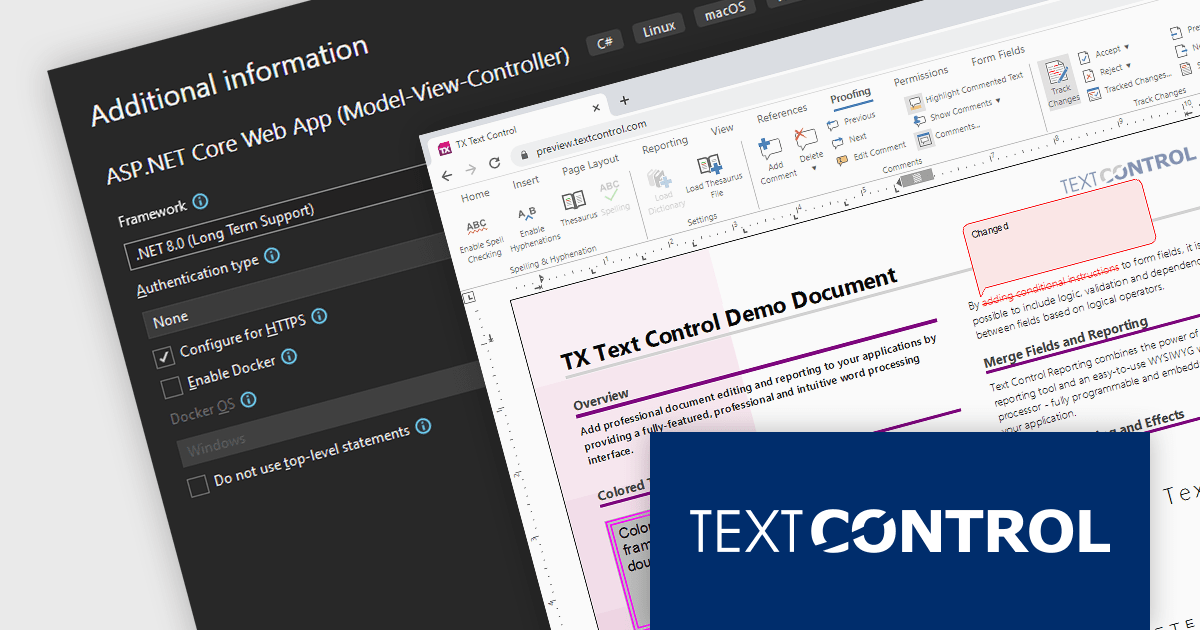This screenshot has height=630, width=1200.
Task: Click Enable Hyphenations in the ribbon
Action: click(x=527, y=213)
